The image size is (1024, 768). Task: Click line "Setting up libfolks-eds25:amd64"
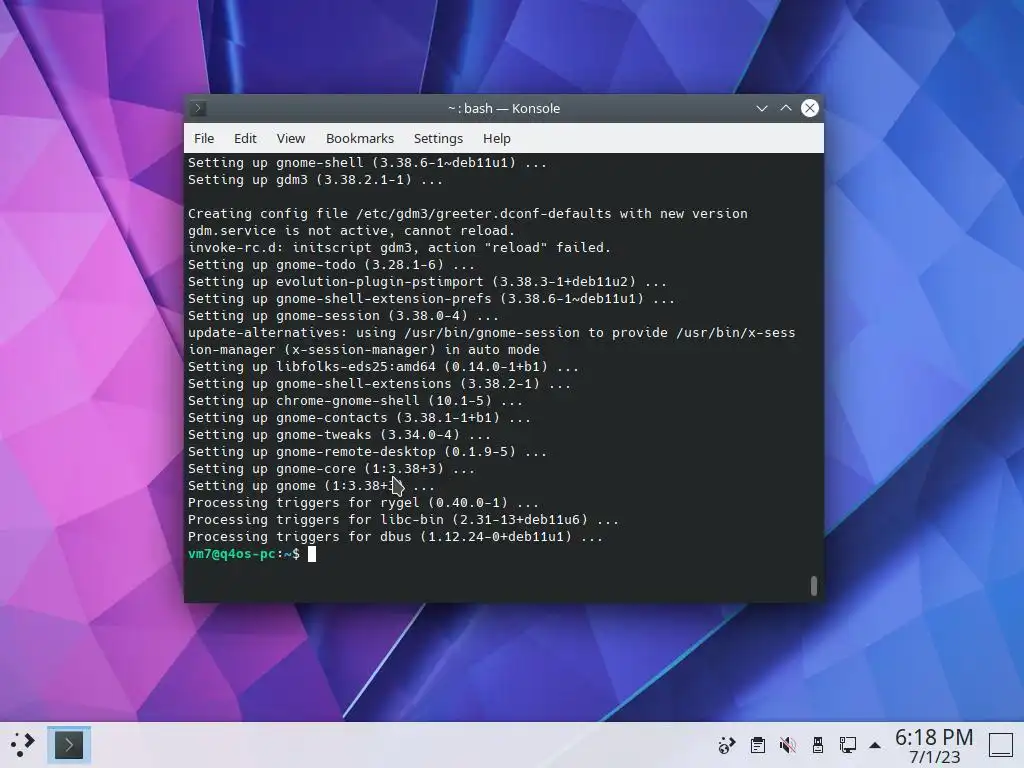[x=383, y=367]
